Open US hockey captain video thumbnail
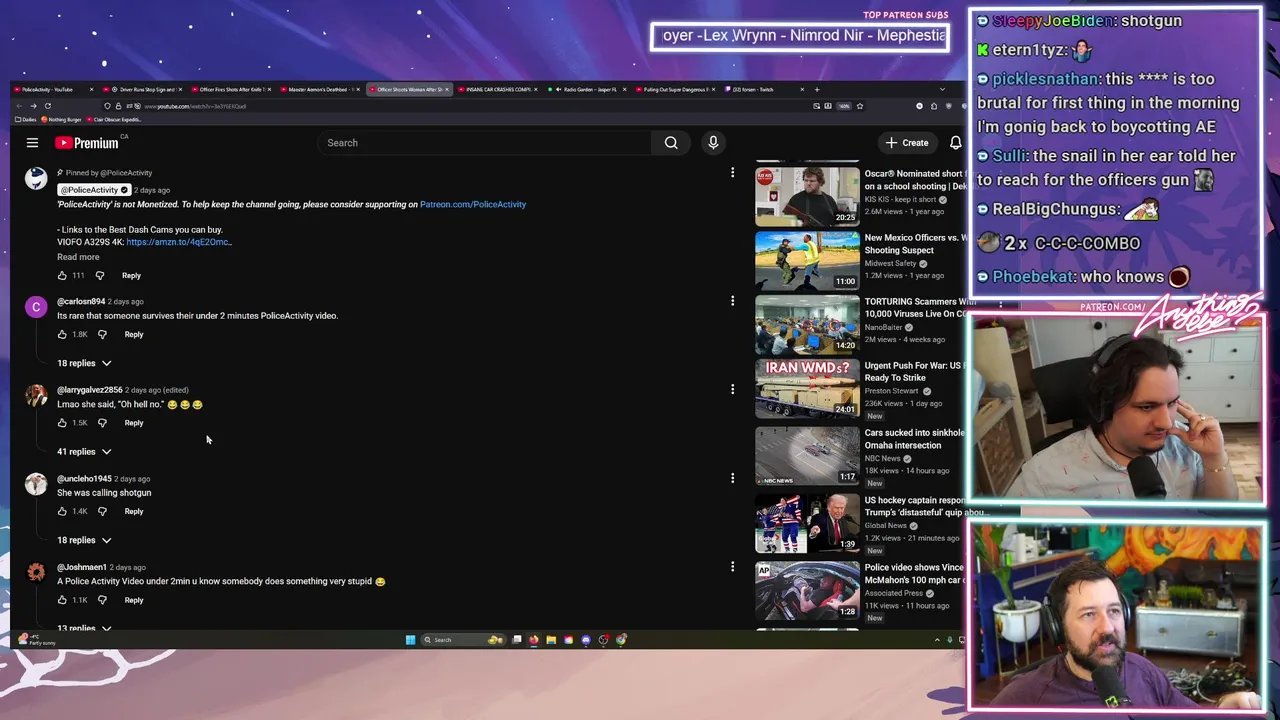1280x720 pixels. click(807, 522)
